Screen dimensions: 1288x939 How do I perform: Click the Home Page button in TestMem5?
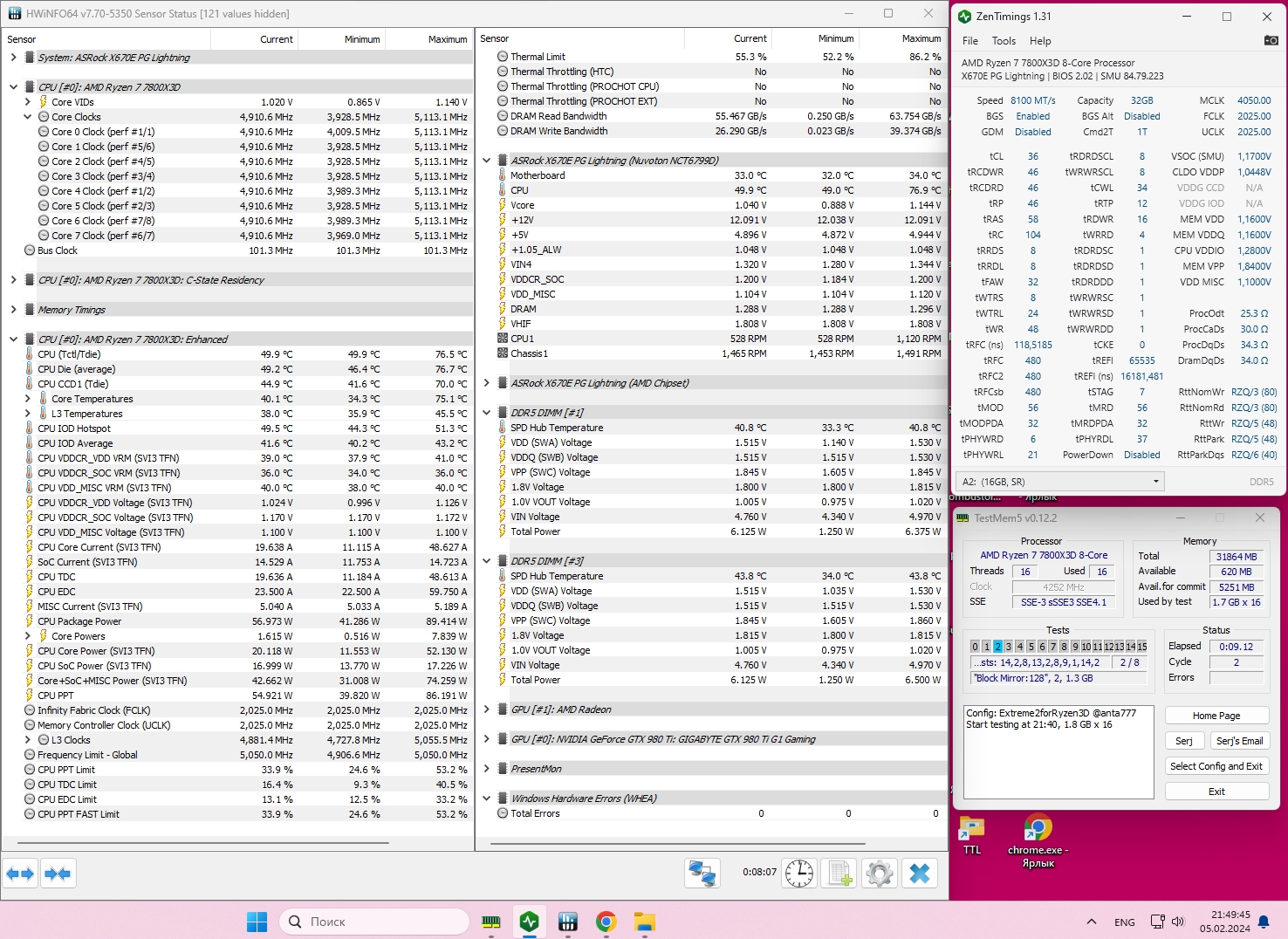click(x=1216, y=716)
